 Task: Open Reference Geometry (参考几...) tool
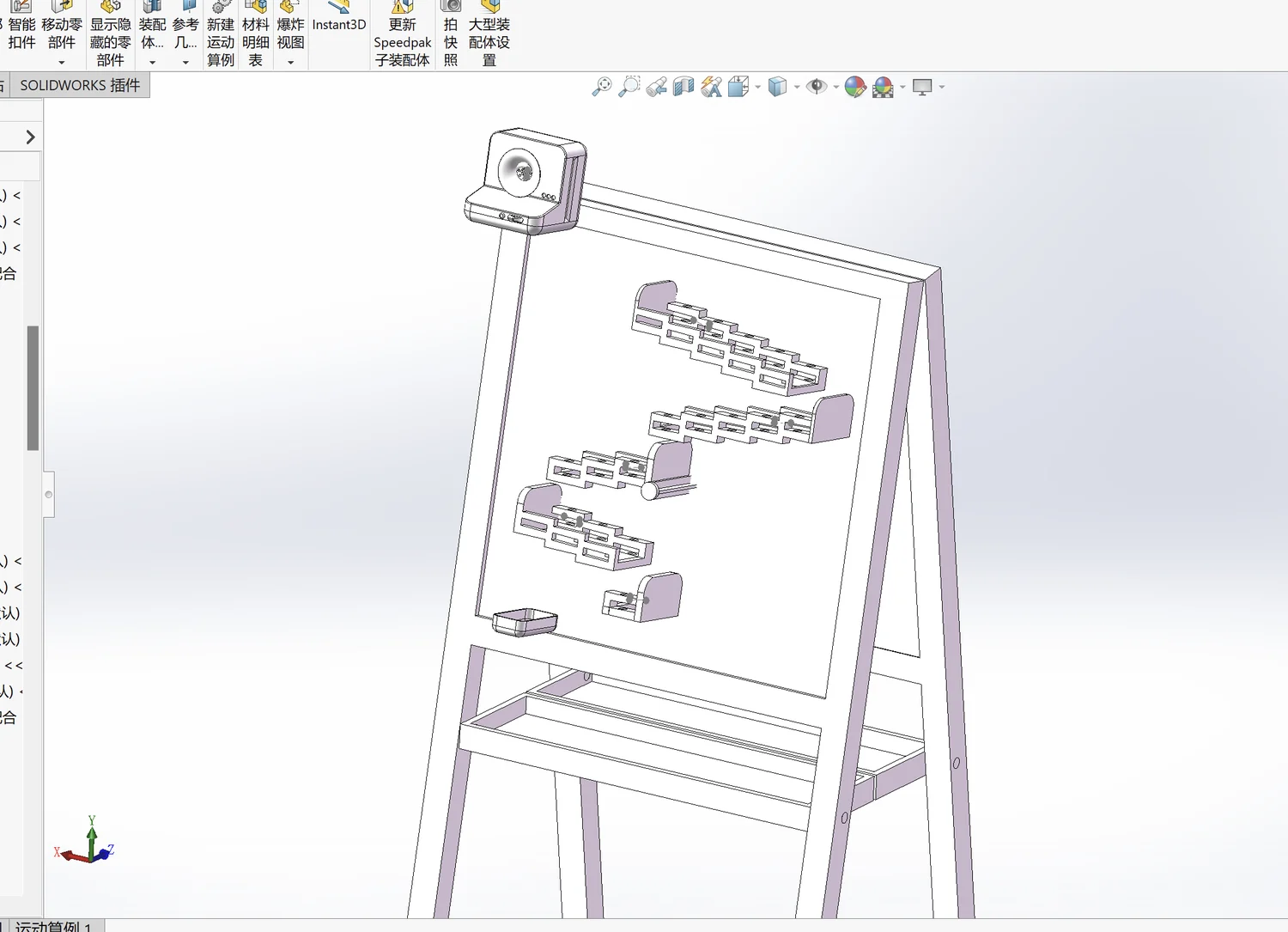185,26
